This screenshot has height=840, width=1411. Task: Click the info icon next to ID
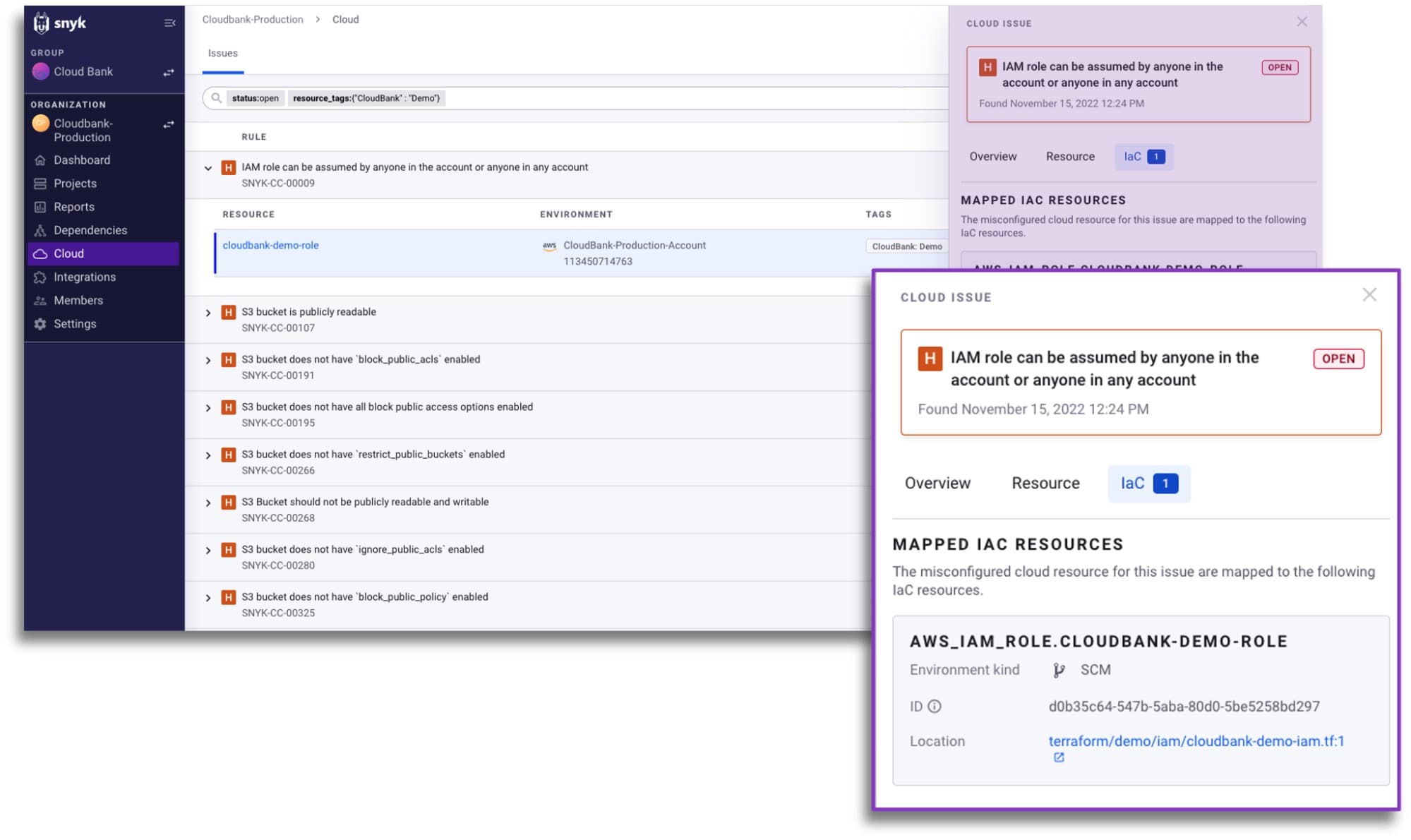point(935,706)
